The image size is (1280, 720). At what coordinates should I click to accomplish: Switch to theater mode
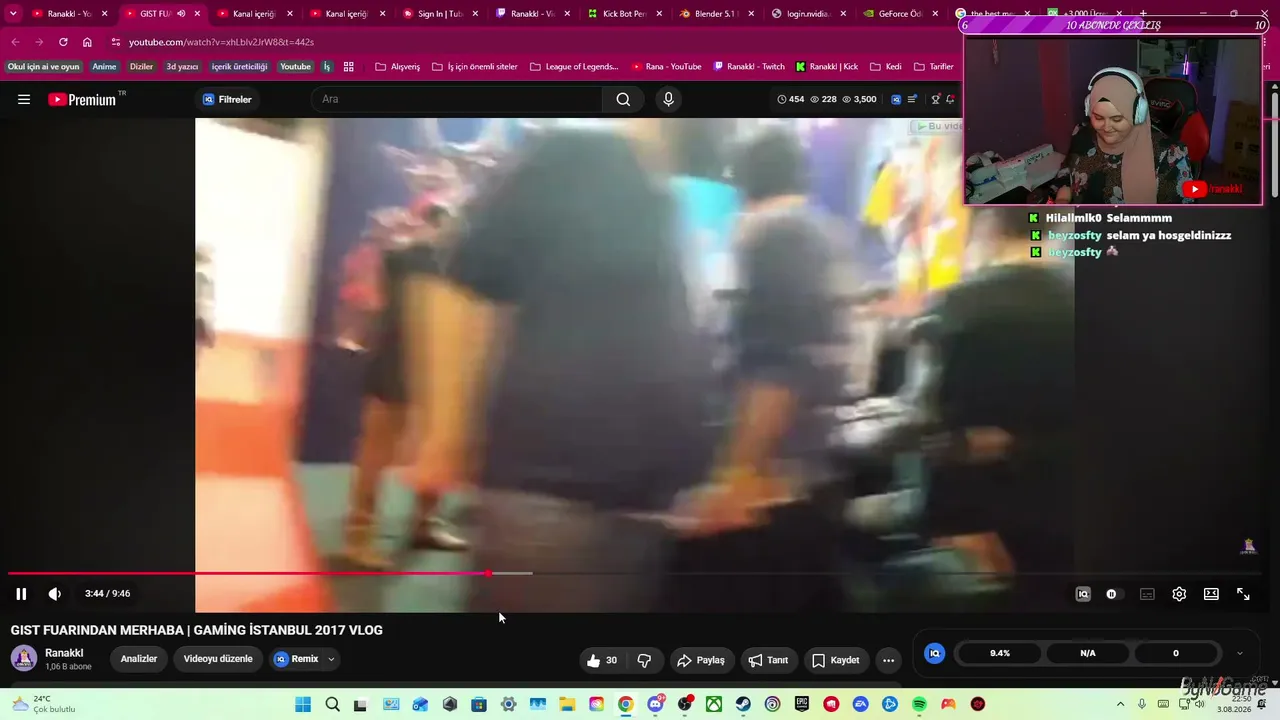tap(1211, 594)
